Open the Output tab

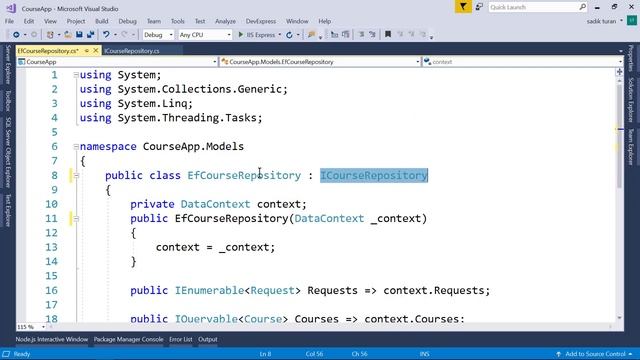[208, 340]
